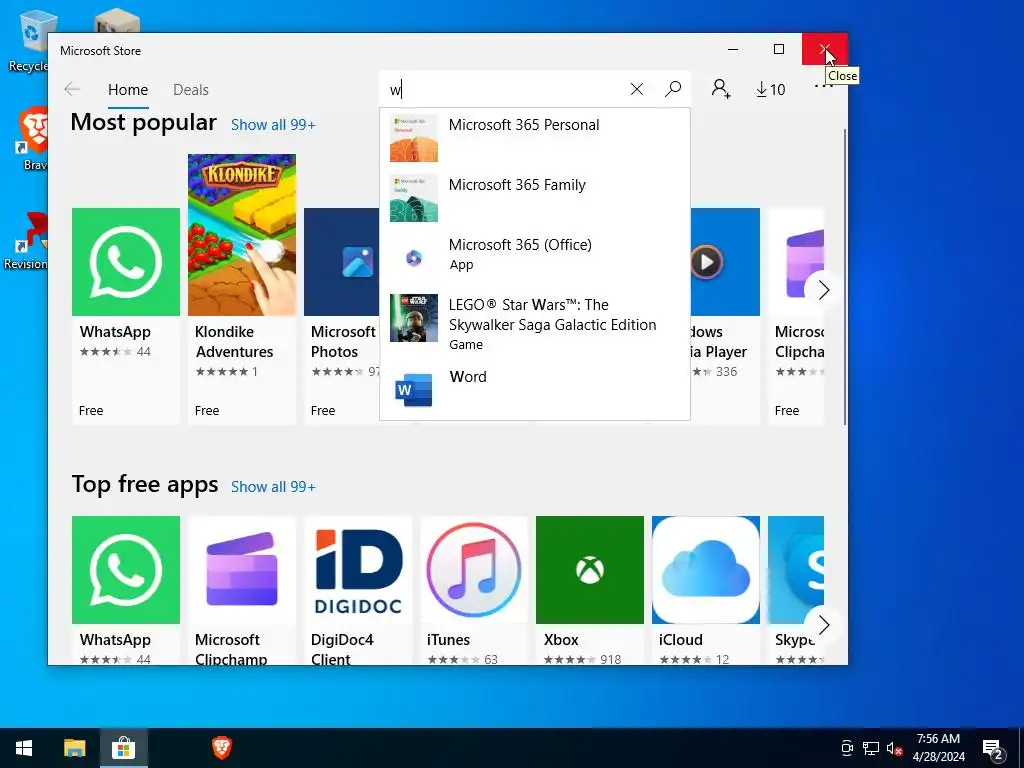Viewport: 1024px width, 768px height.
Task: Choose the LEGO Star Wars game suggestion
Action: (534, 324)
